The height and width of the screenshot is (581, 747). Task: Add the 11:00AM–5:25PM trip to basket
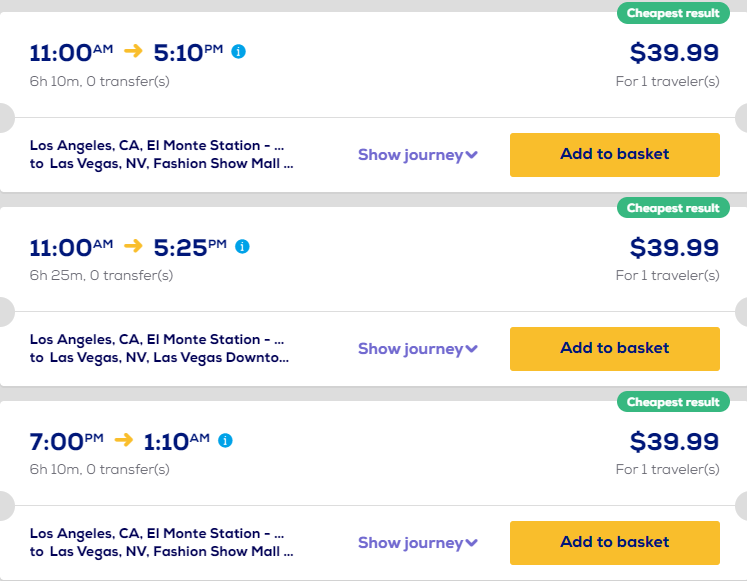(x=614, y=348)
